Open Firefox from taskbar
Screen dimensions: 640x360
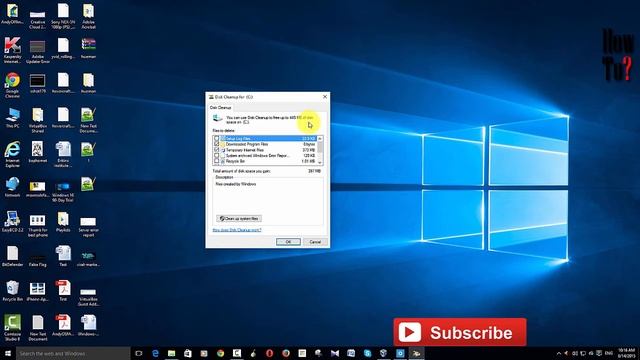pyautogui.click(x=286, y=353)
